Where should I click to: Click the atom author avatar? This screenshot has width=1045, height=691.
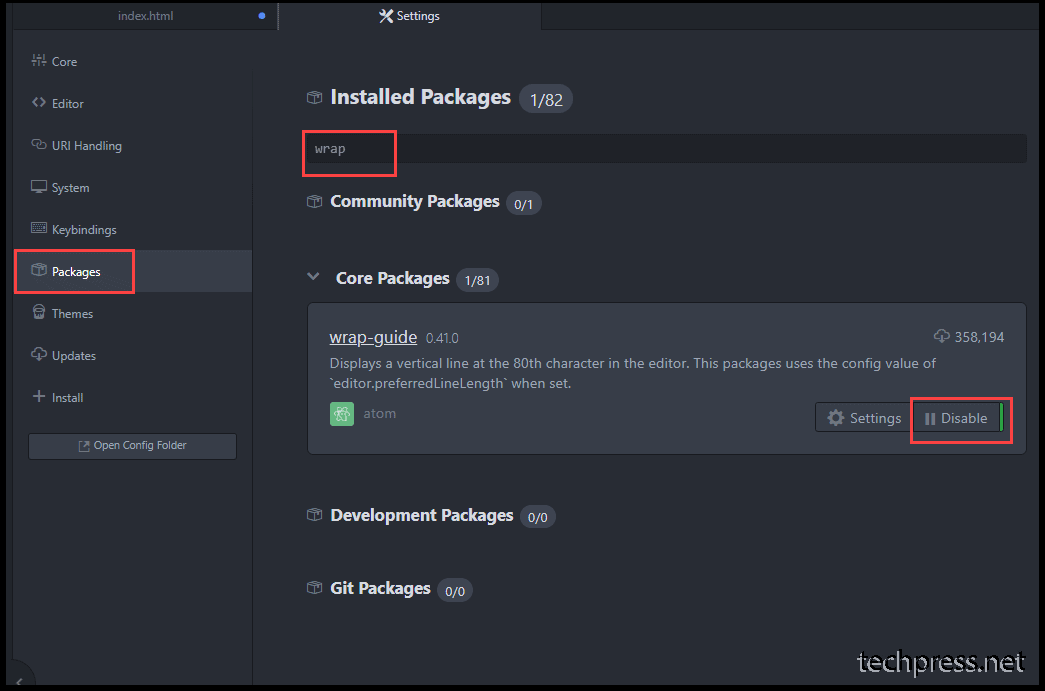tap(342, 414)
